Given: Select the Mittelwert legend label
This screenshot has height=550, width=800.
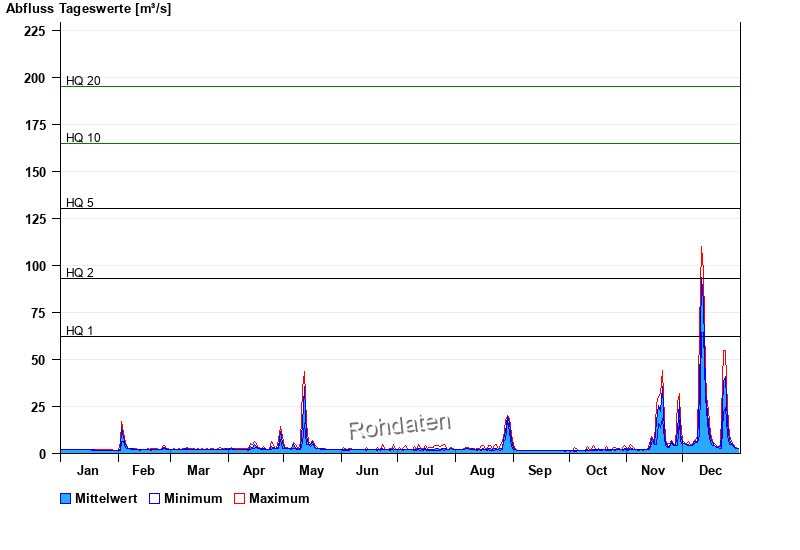Looking at the screenshot, I should pyautogui.click(x=106, y=499).
